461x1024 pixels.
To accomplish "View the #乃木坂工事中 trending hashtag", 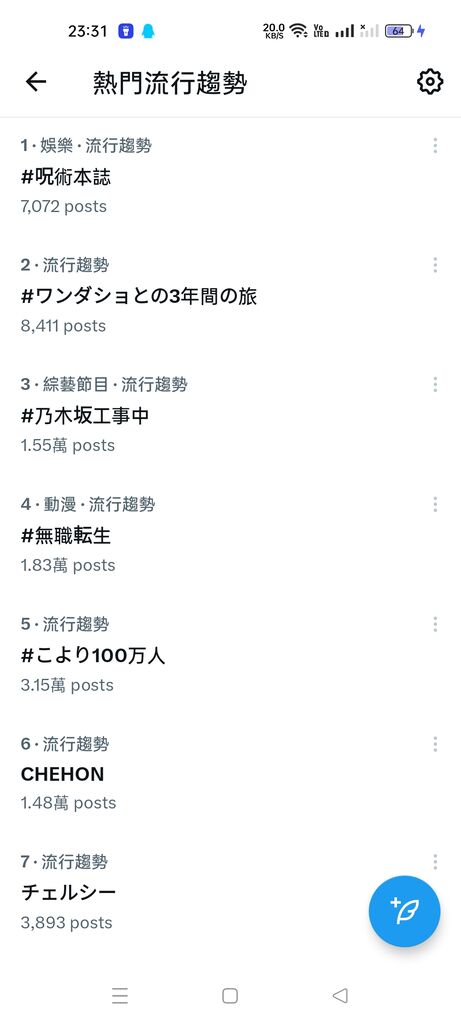I will [x=230, y=415].
